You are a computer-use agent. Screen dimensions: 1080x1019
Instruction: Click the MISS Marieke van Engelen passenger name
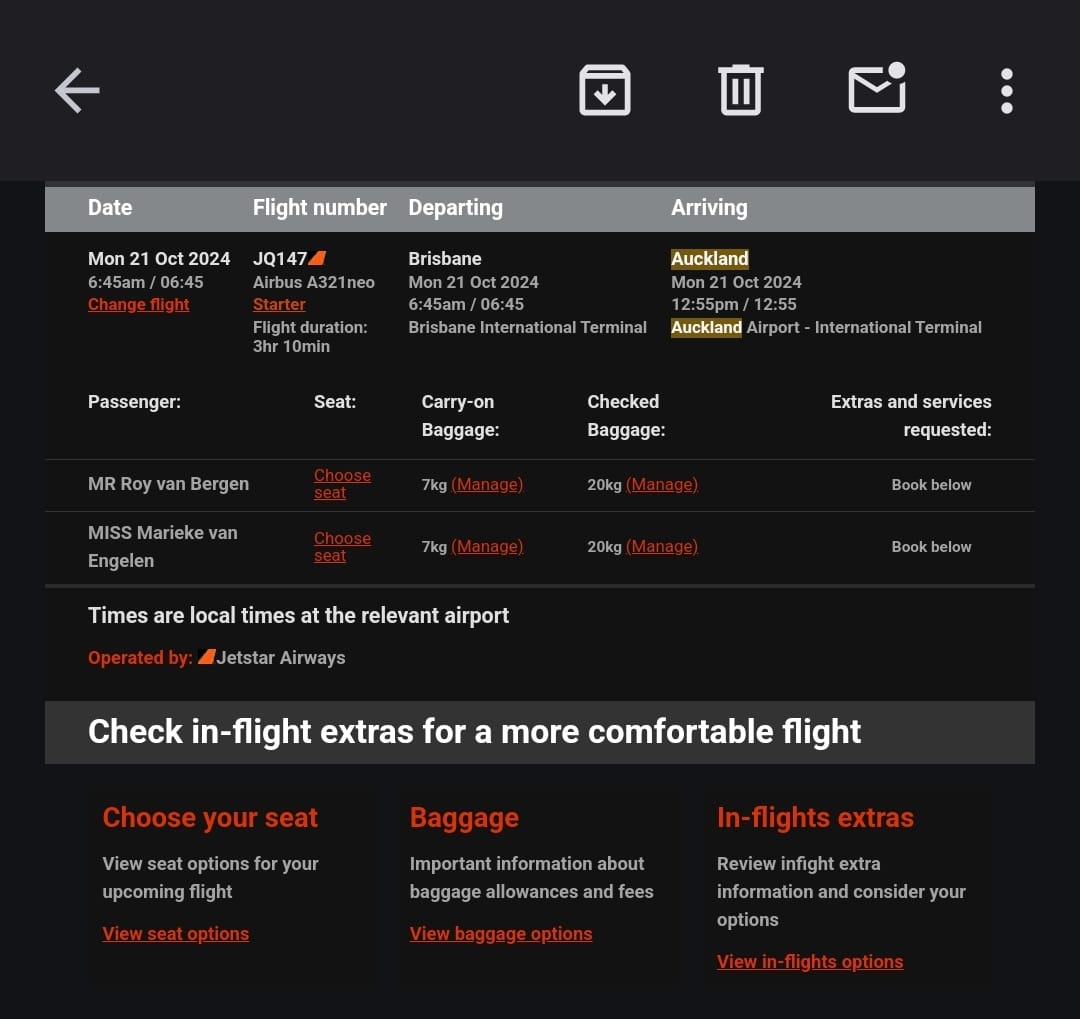[163, 546]
